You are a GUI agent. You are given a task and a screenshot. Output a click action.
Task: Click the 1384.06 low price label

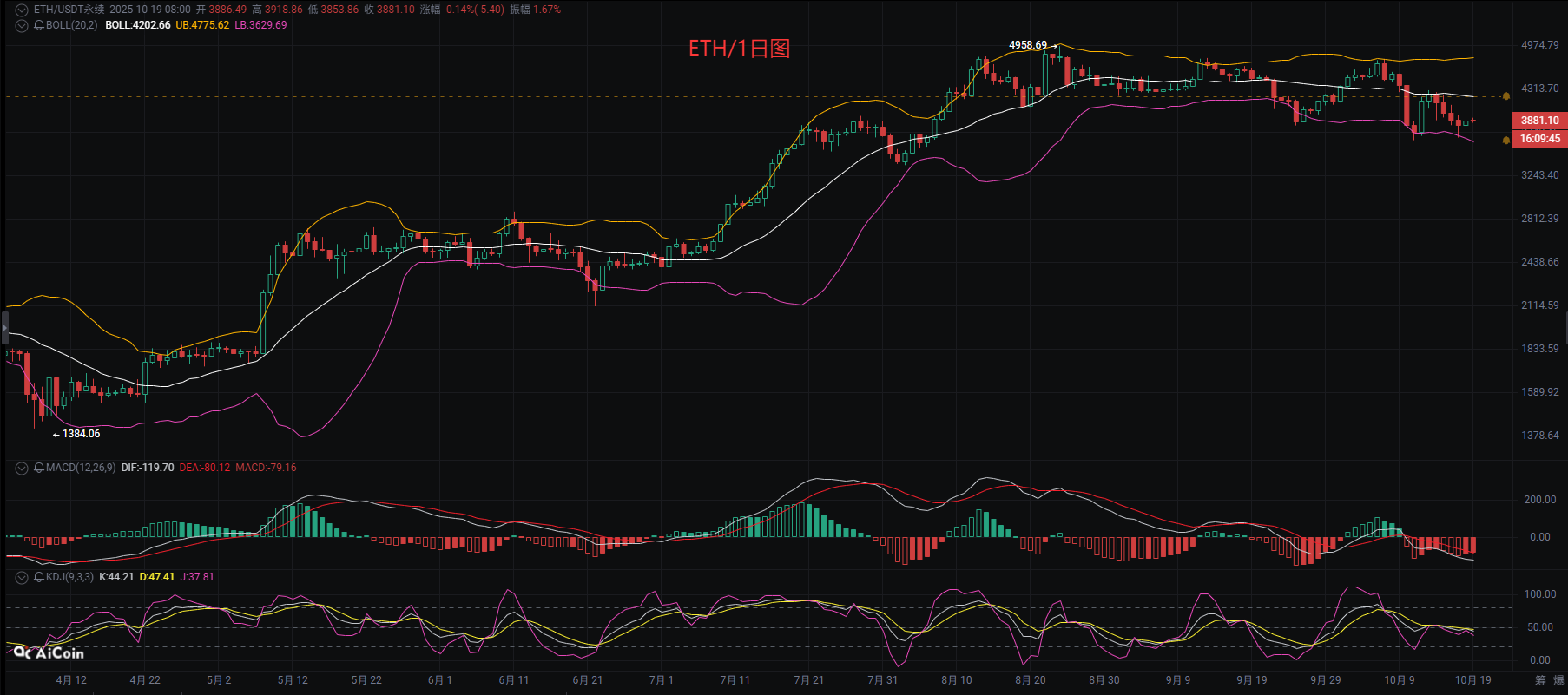click(x=81, y=434)
